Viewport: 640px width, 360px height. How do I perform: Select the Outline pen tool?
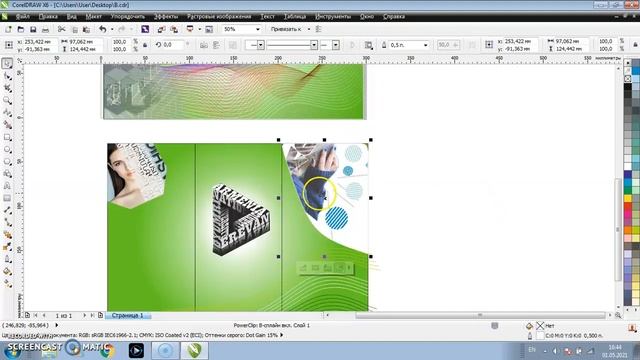coord(7,260)
